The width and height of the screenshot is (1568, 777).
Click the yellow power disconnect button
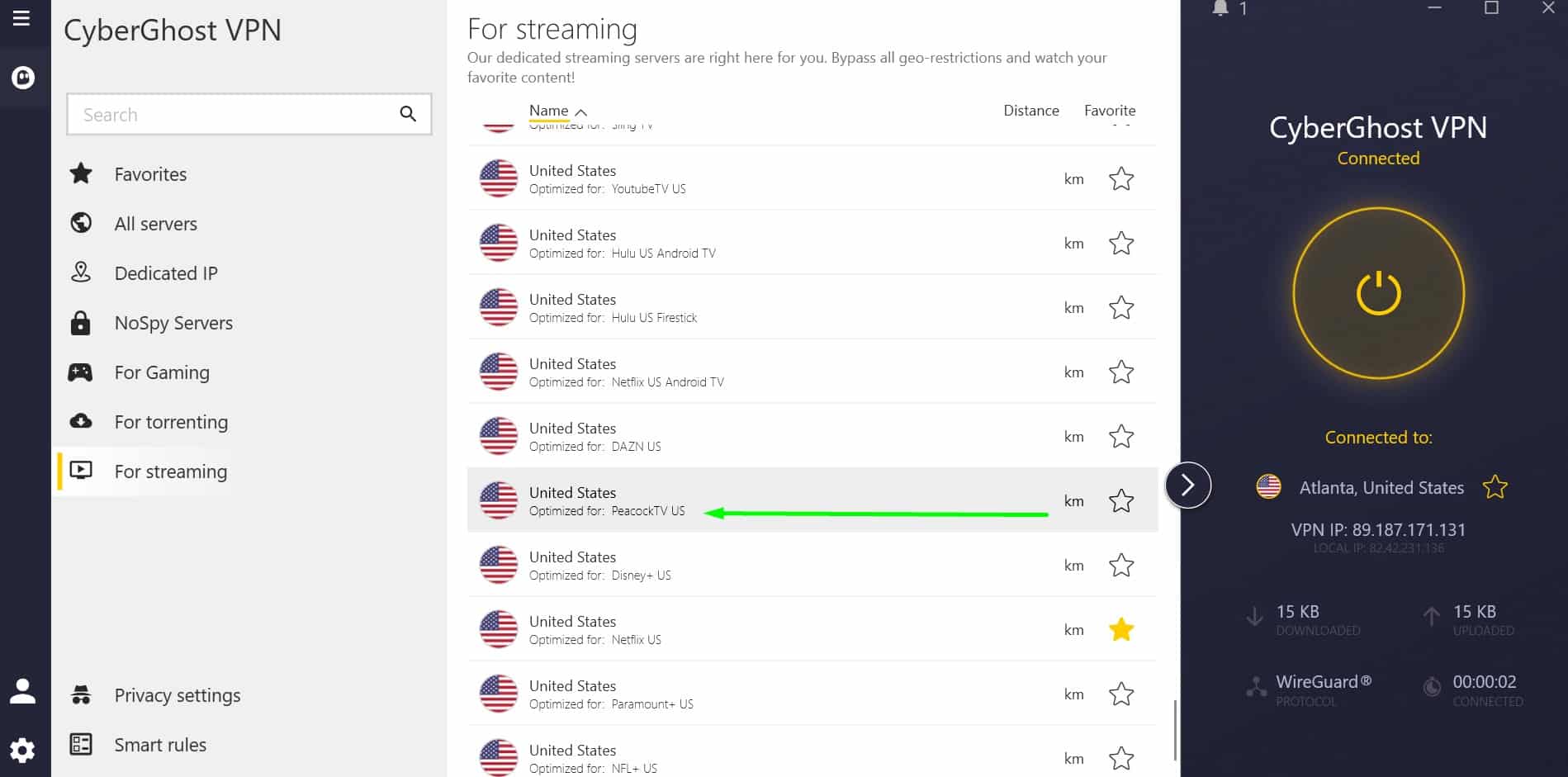(1378, 293)
